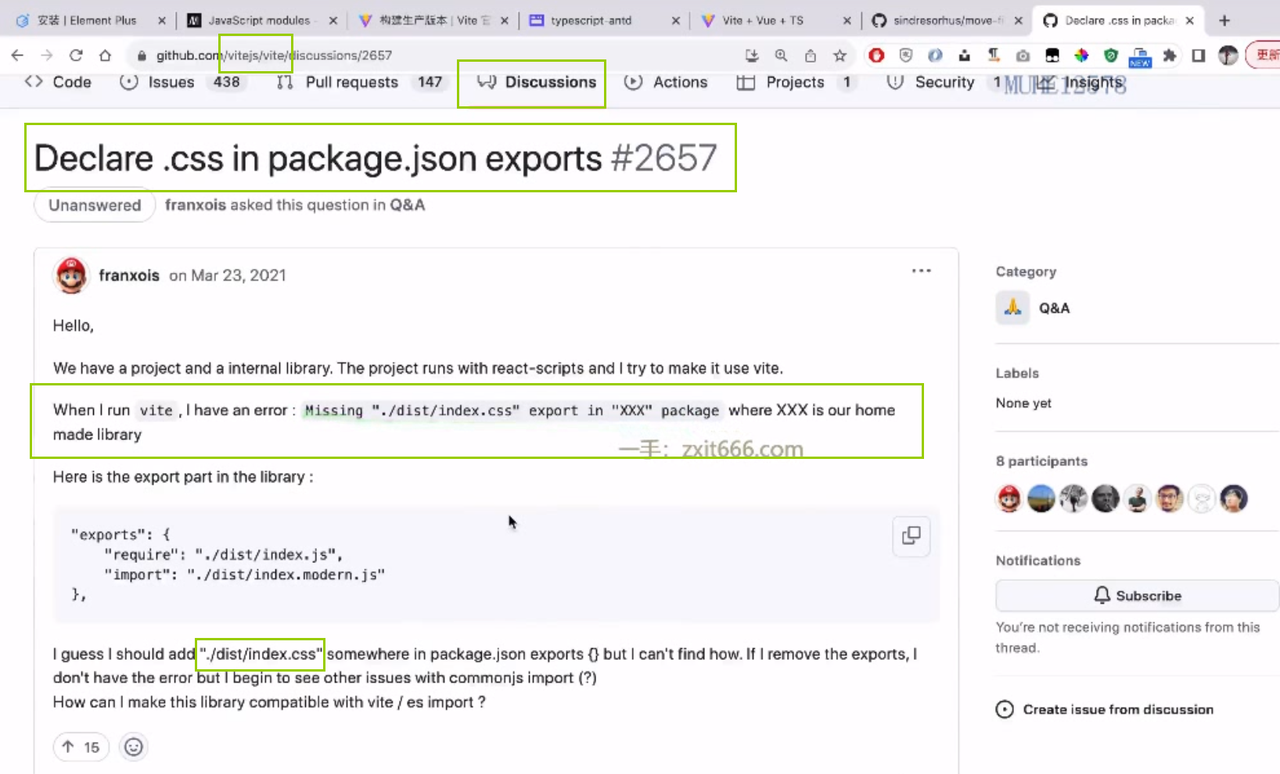Subscribe to thread notifications
Screen dimensions: 1280x774
tap(1137, 595)
